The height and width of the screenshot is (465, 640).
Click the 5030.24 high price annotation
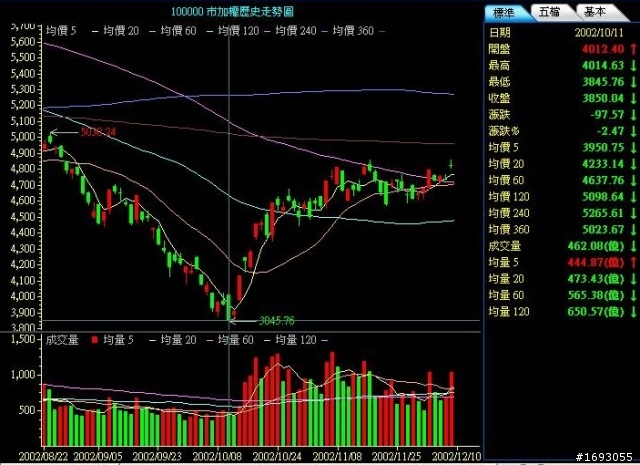[x=98, y=132]
